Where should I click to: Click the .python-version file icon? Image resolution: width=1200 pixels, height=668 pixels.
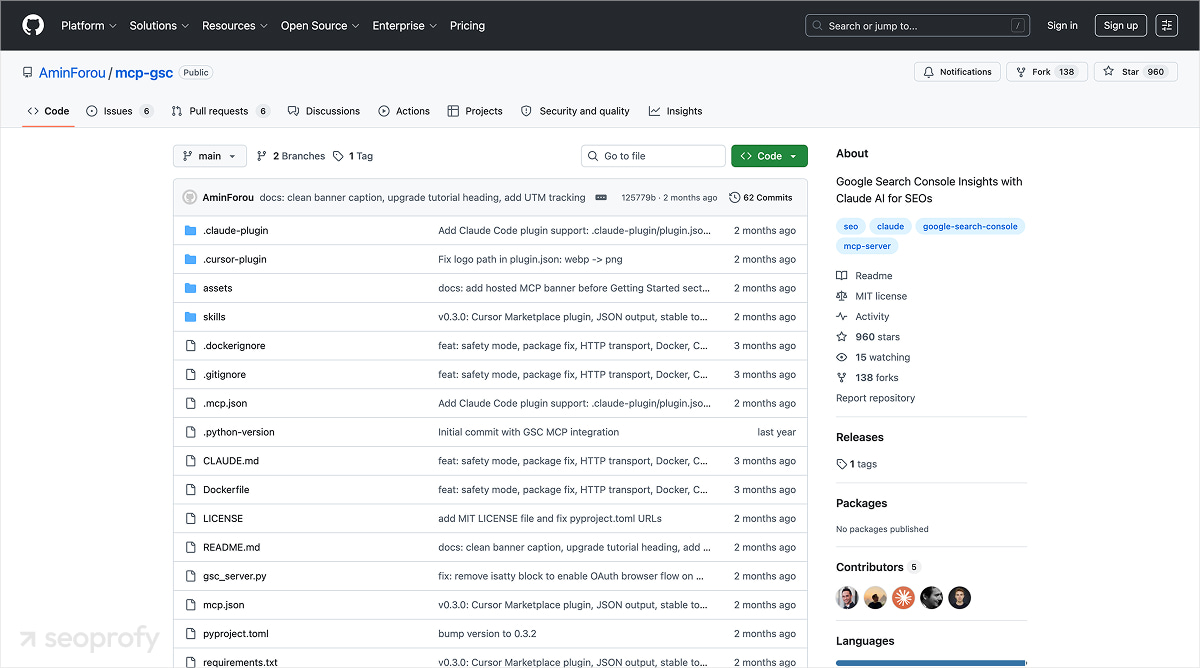point(191,432)
